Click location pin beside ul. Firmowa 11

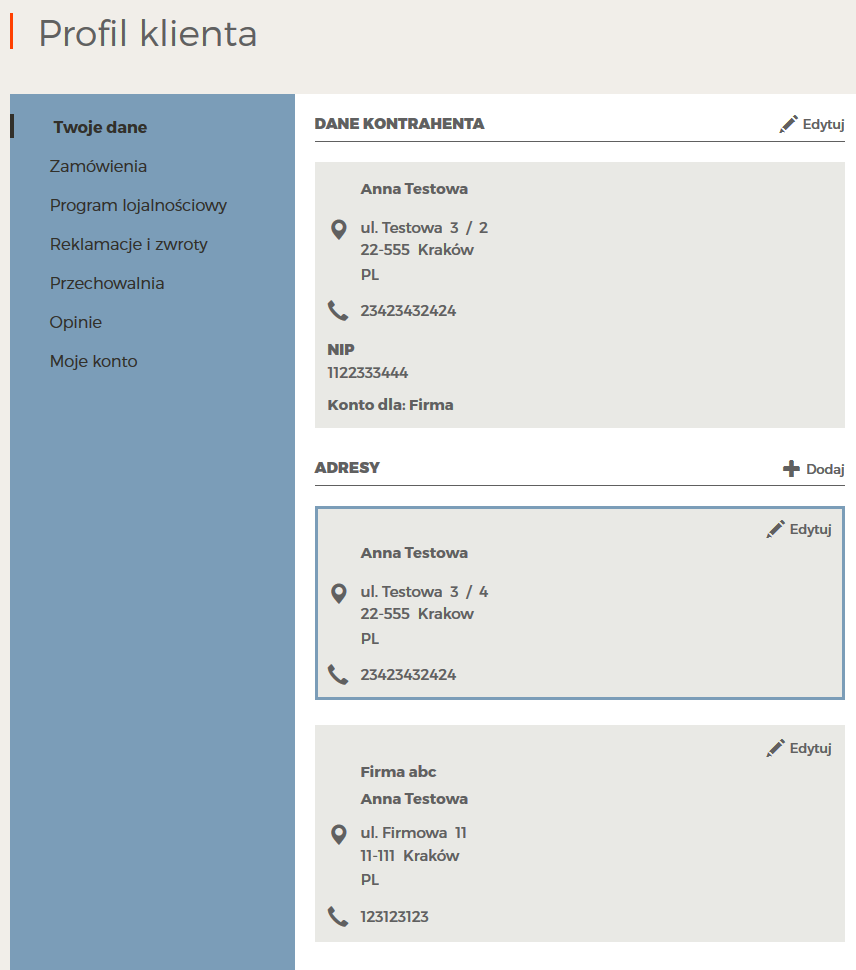pos(338,835)
